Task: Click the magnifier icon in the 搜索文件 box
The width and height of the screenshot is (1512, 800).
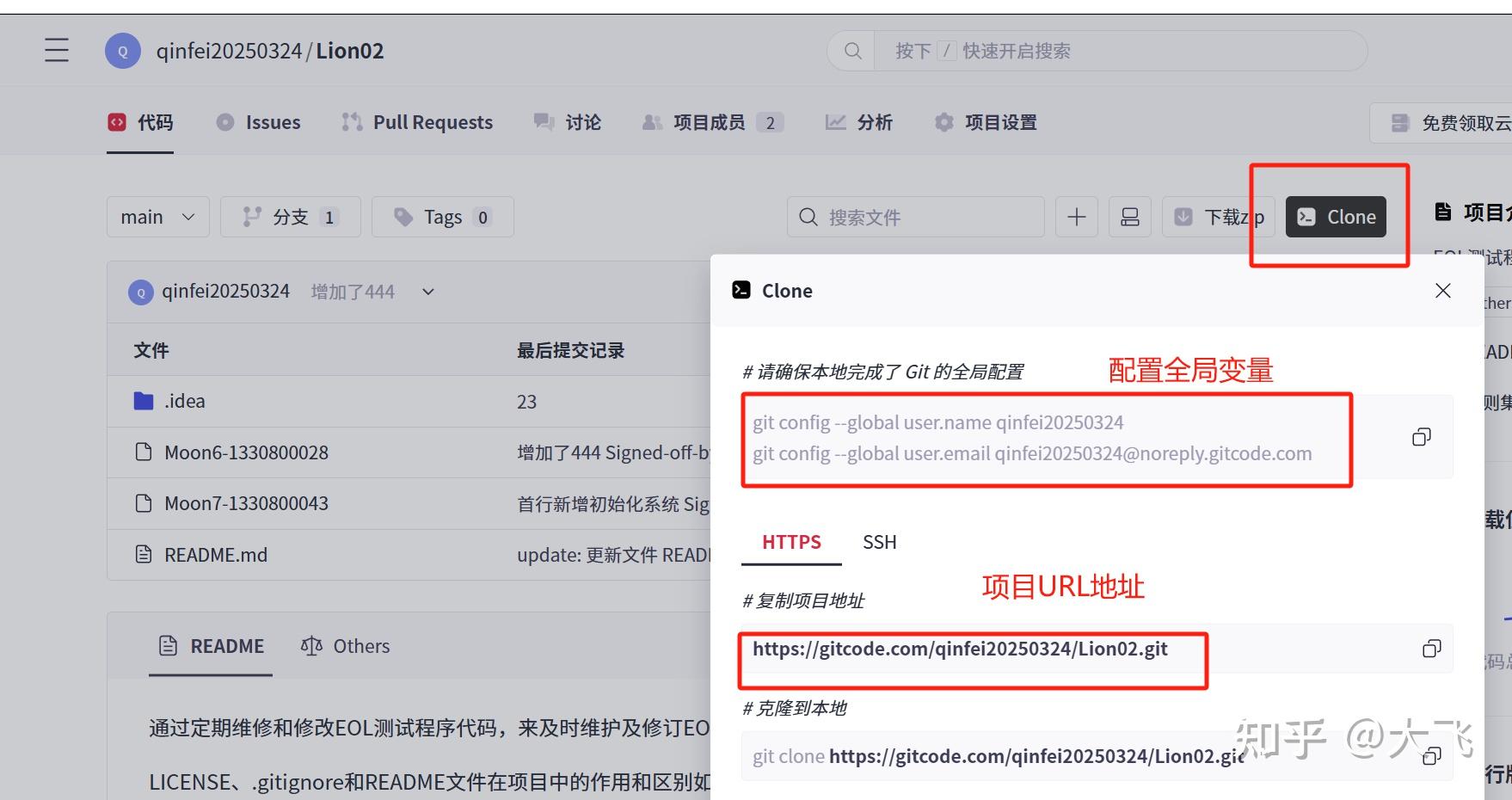Action: tap(807, 217)
